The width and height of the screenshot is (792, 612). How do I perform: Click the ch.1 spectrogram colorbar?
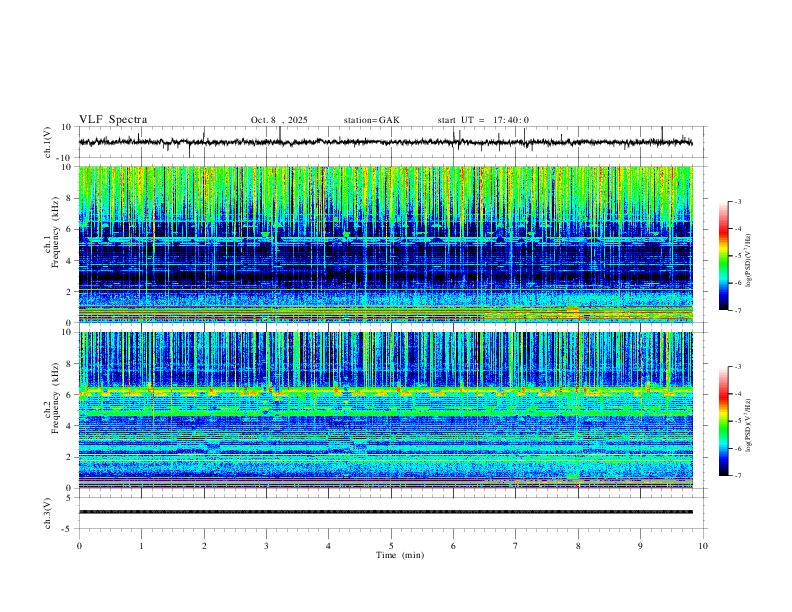tap(723, 256)
